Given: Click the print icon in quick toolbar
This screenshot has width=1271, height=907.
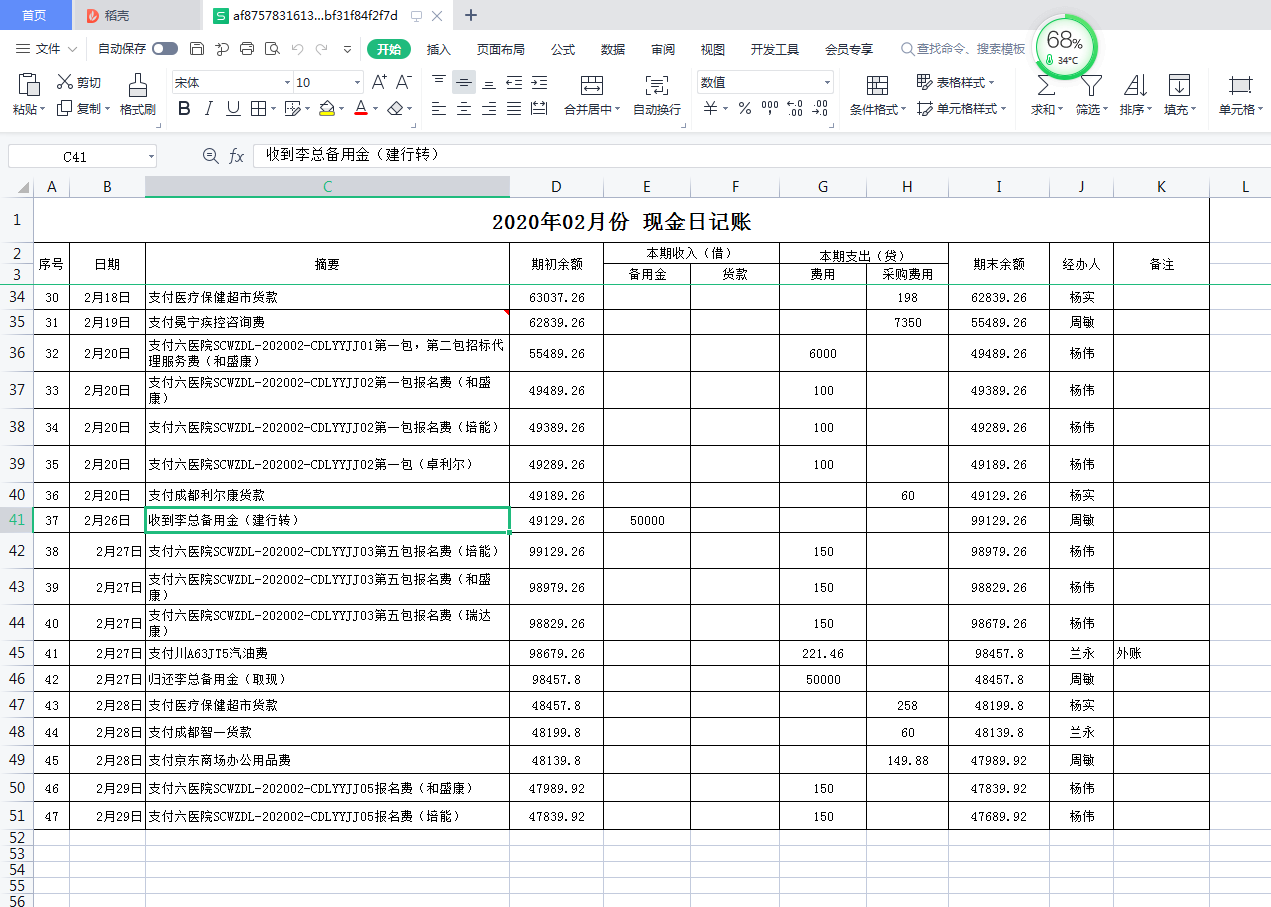Looking at the screenshot, I should (x=247, y=49).
